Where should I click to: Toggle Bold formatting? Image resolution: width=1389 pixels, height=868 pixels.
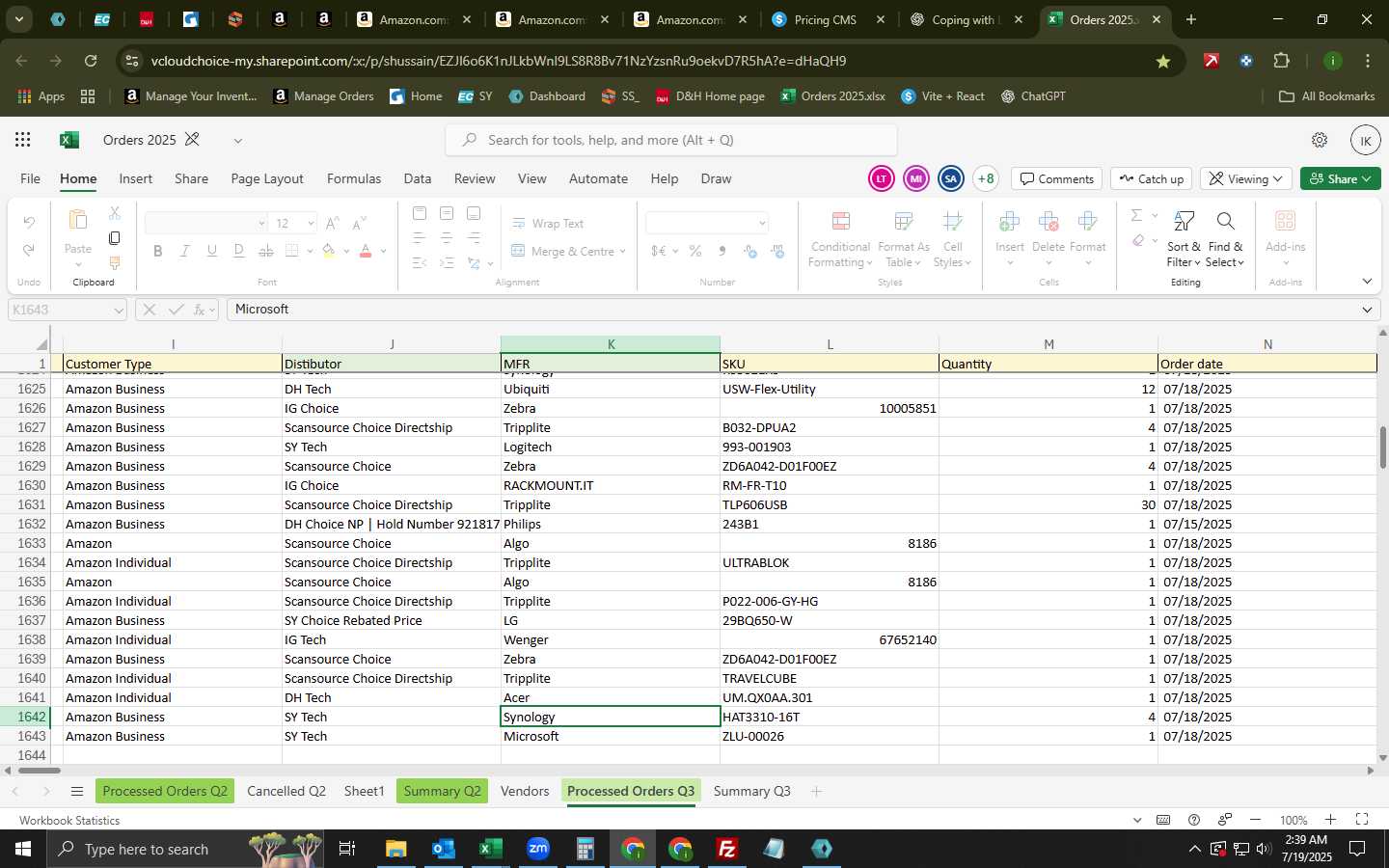[x=157, y=251]
